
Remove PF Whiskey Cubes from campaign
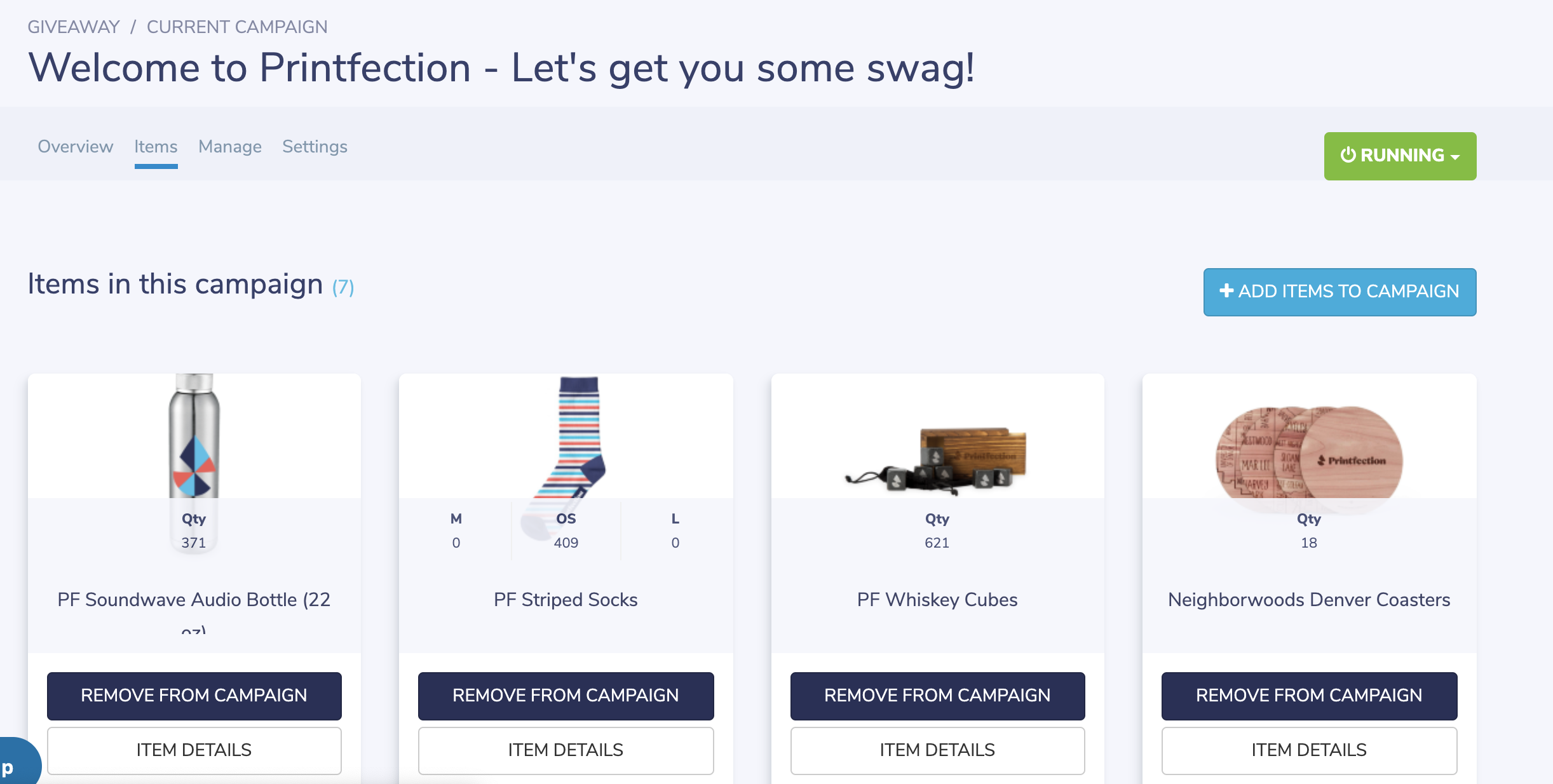[937, 696]
